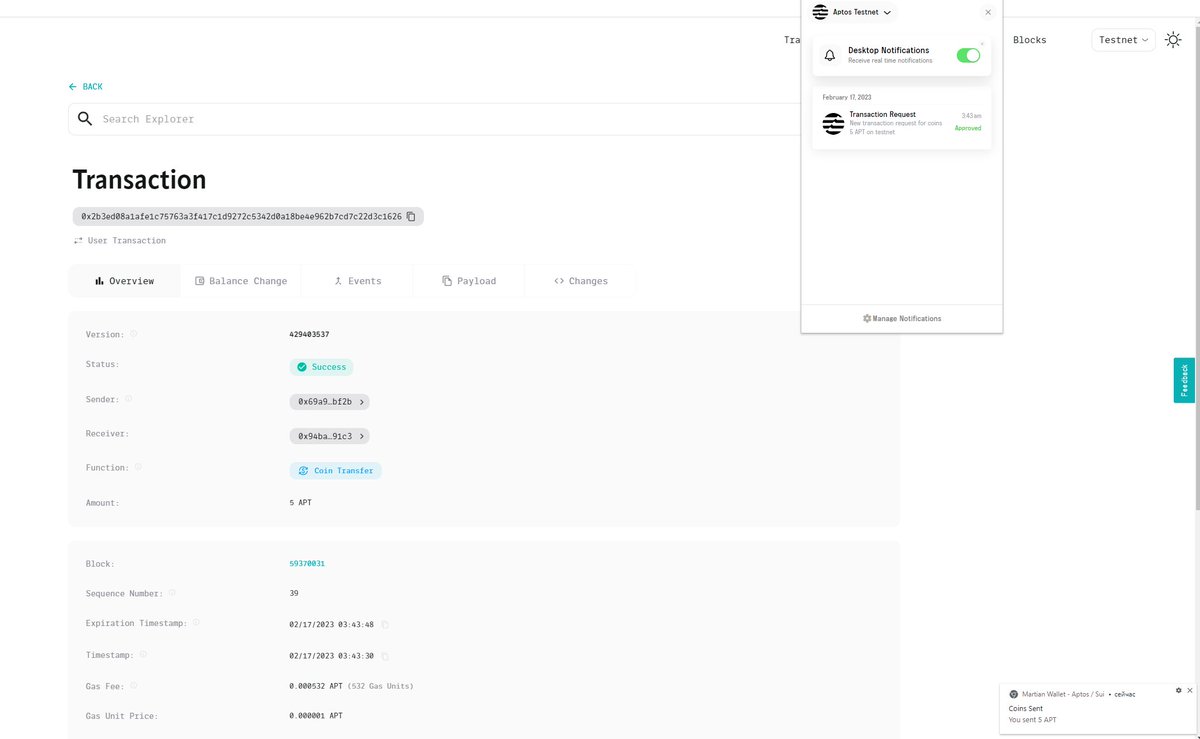Click the info icon next to Timestamp
The width and height of the screenshot is (1200, 739).
pos(143,655)
